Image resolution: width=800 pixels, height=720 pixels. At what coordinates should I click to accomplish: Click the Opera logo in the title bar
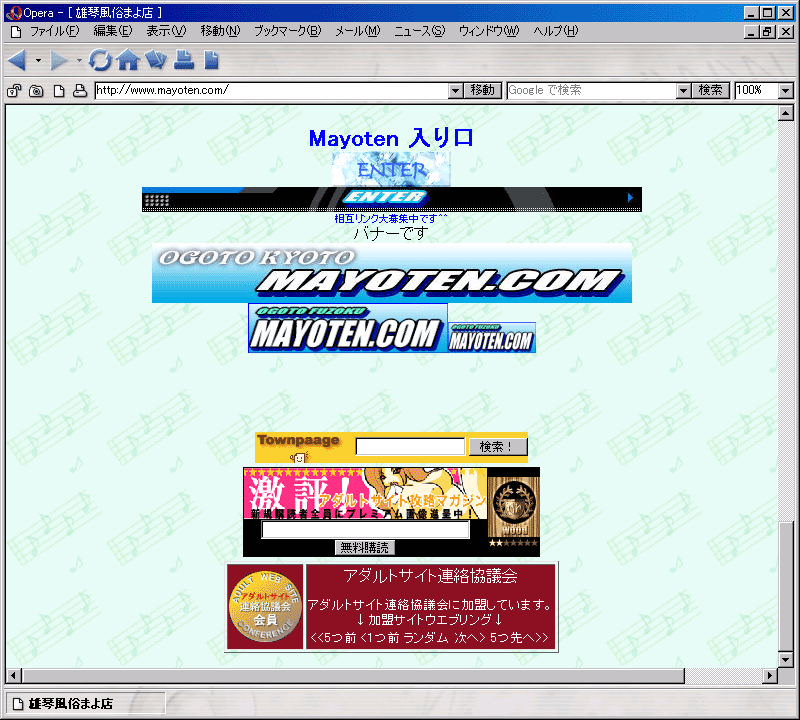(14, 13)
